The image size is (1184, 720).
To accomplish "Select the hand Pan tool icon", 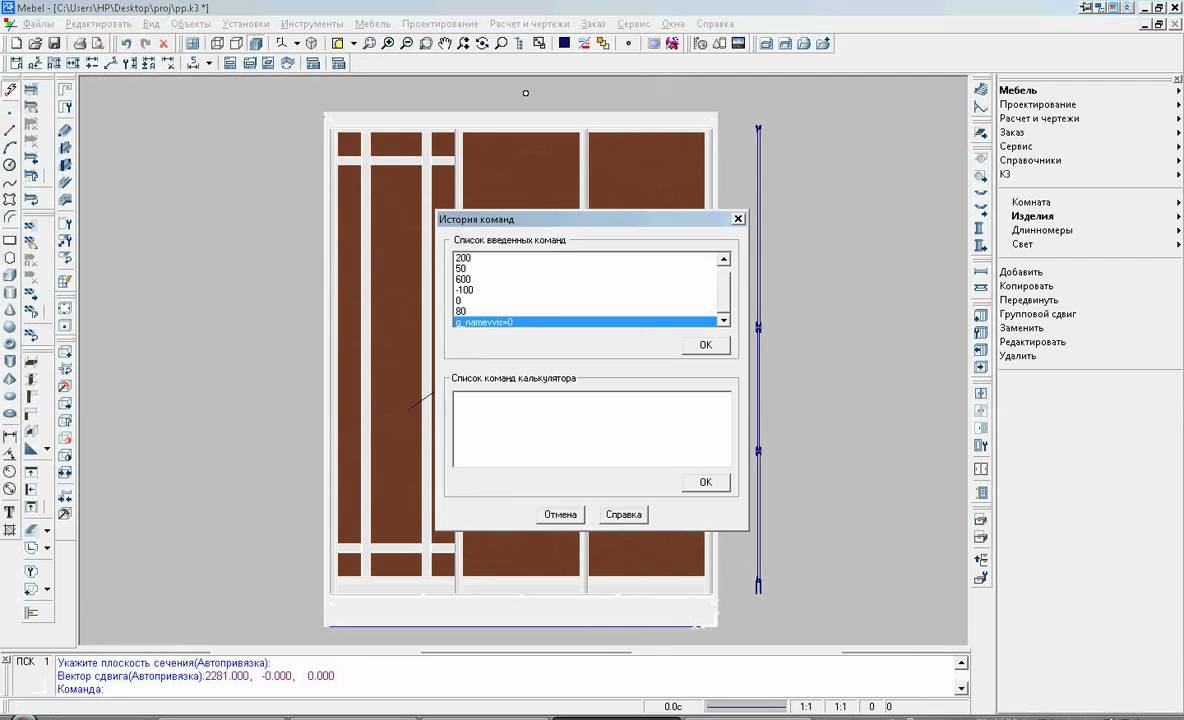I will 444,44.
